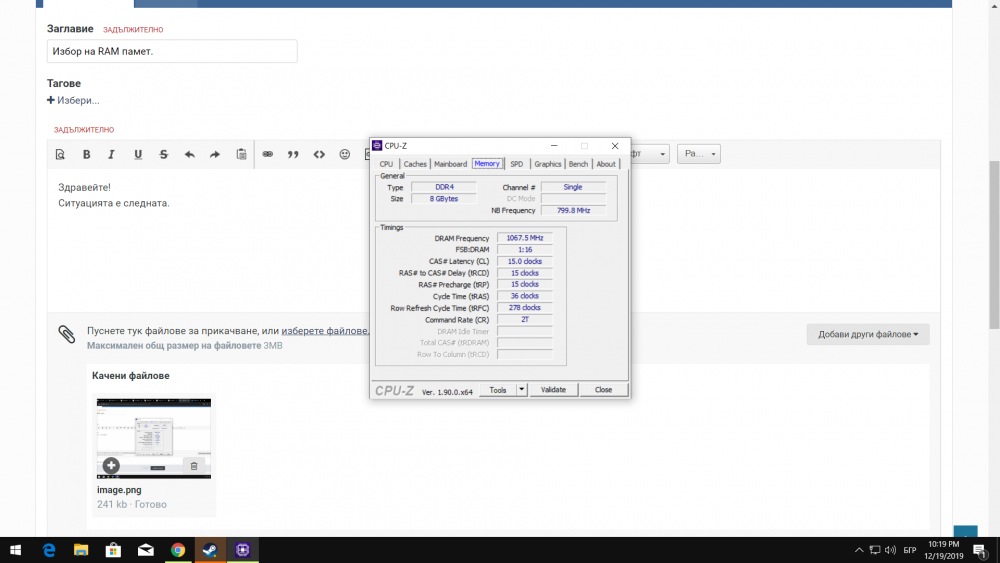Click the paste clipboard toolbar icon
The height and width of the screenshot is (563, 1000).
tap(241, 154)
